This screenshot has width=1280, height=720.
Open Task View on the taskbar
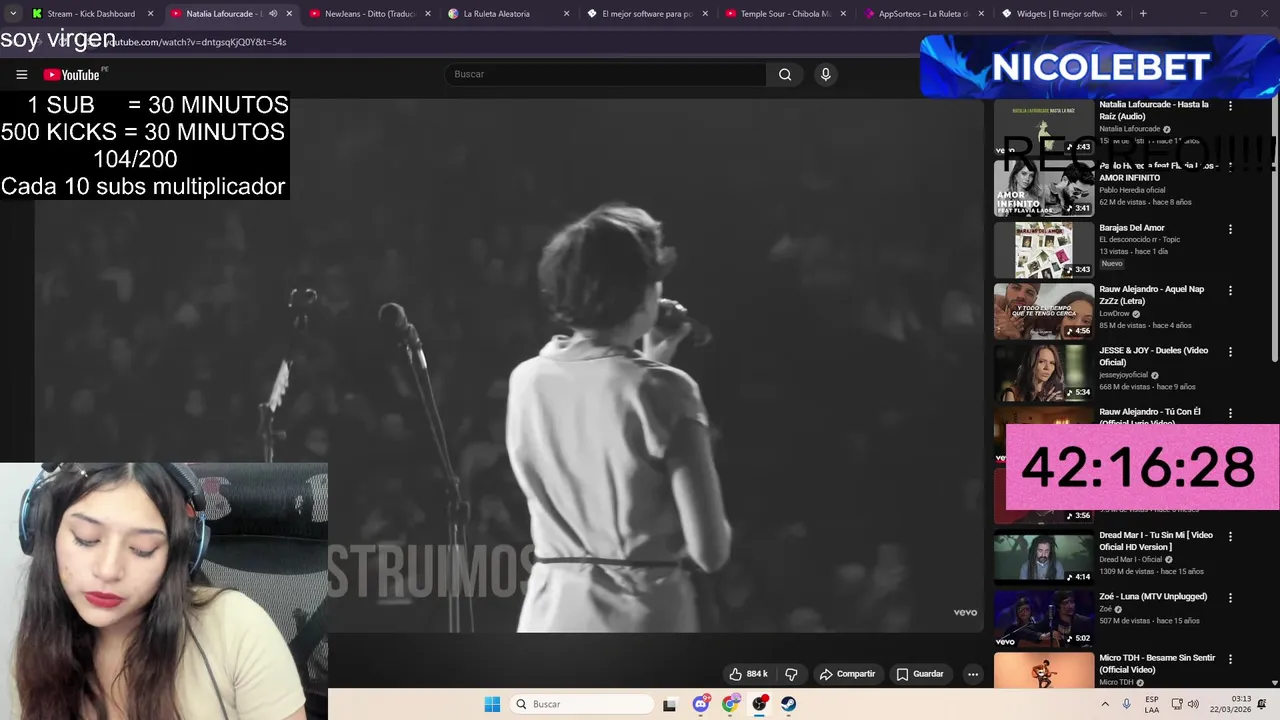coord(669,704)
